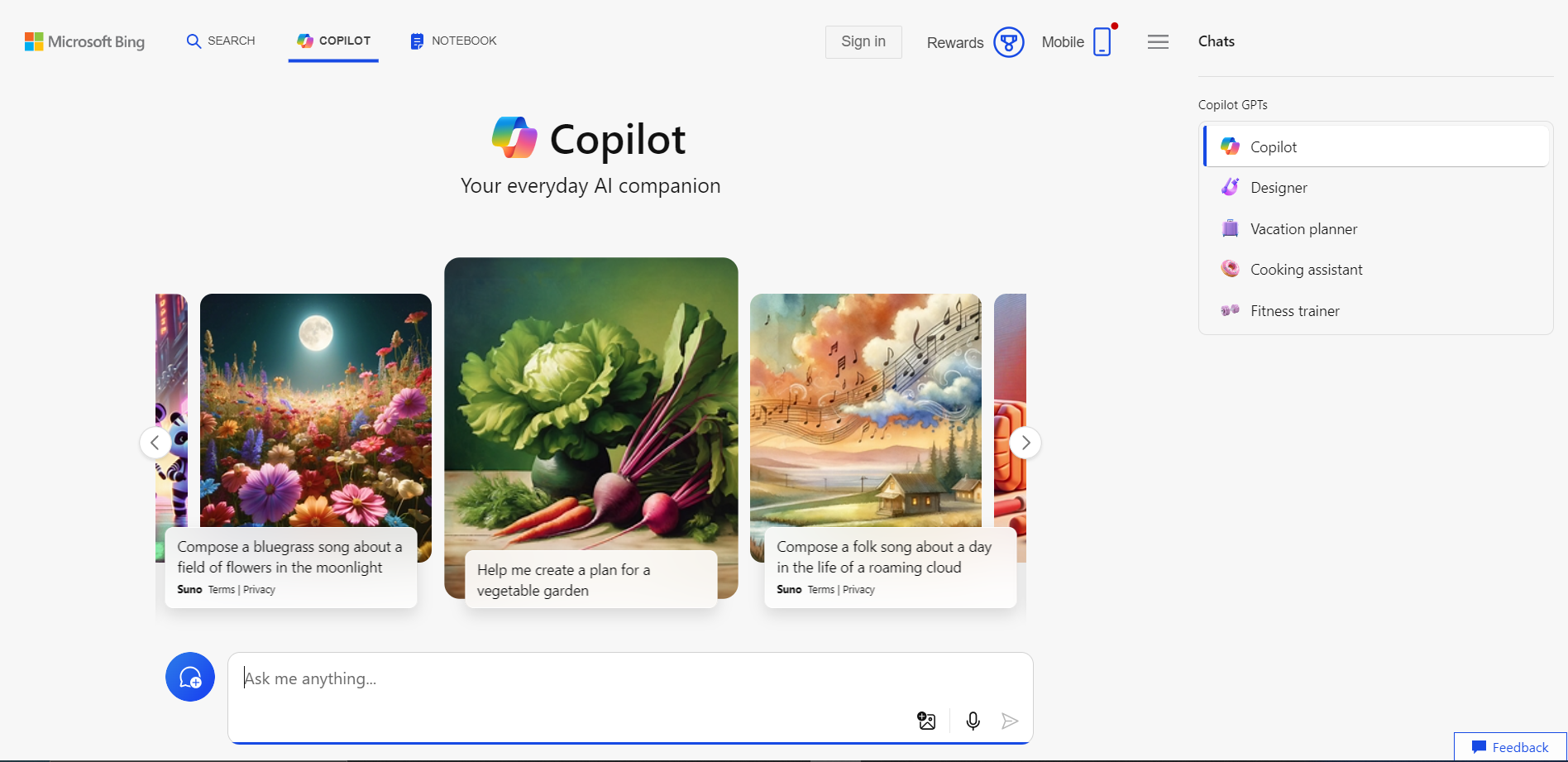The width and height of the screenshot is (1568, 762).
Task: Open the Fitness trainer GPT
Action: point(1294,311)
